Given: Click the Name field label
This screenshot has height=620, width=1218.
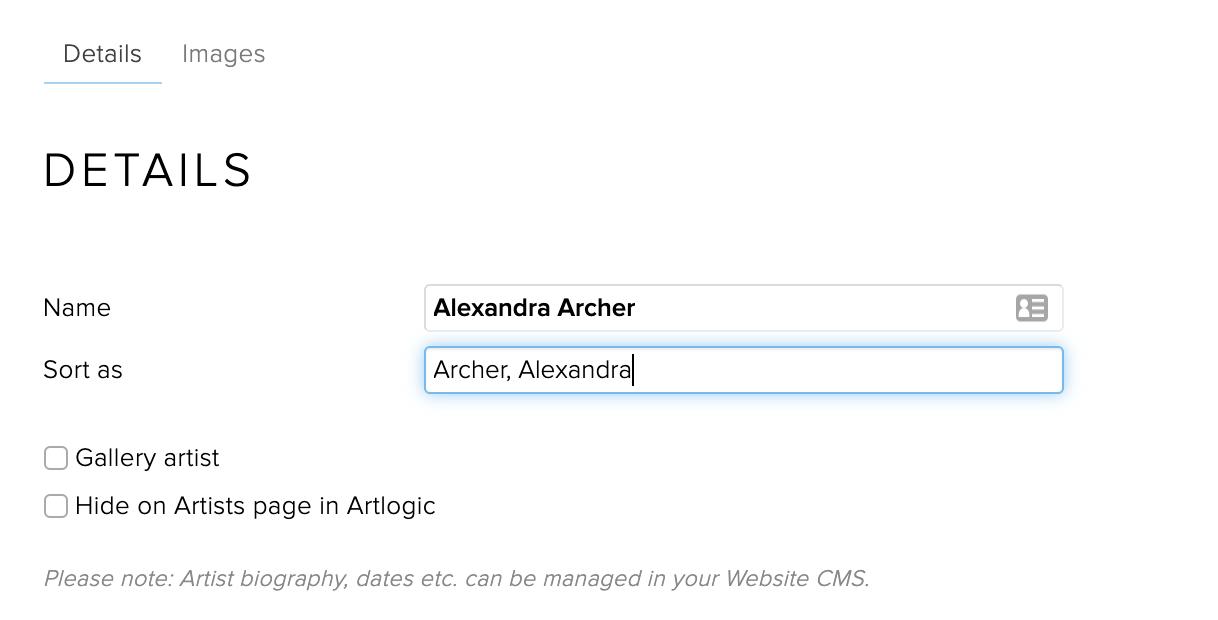Looking at the screenshot, I should coord(77,308).
